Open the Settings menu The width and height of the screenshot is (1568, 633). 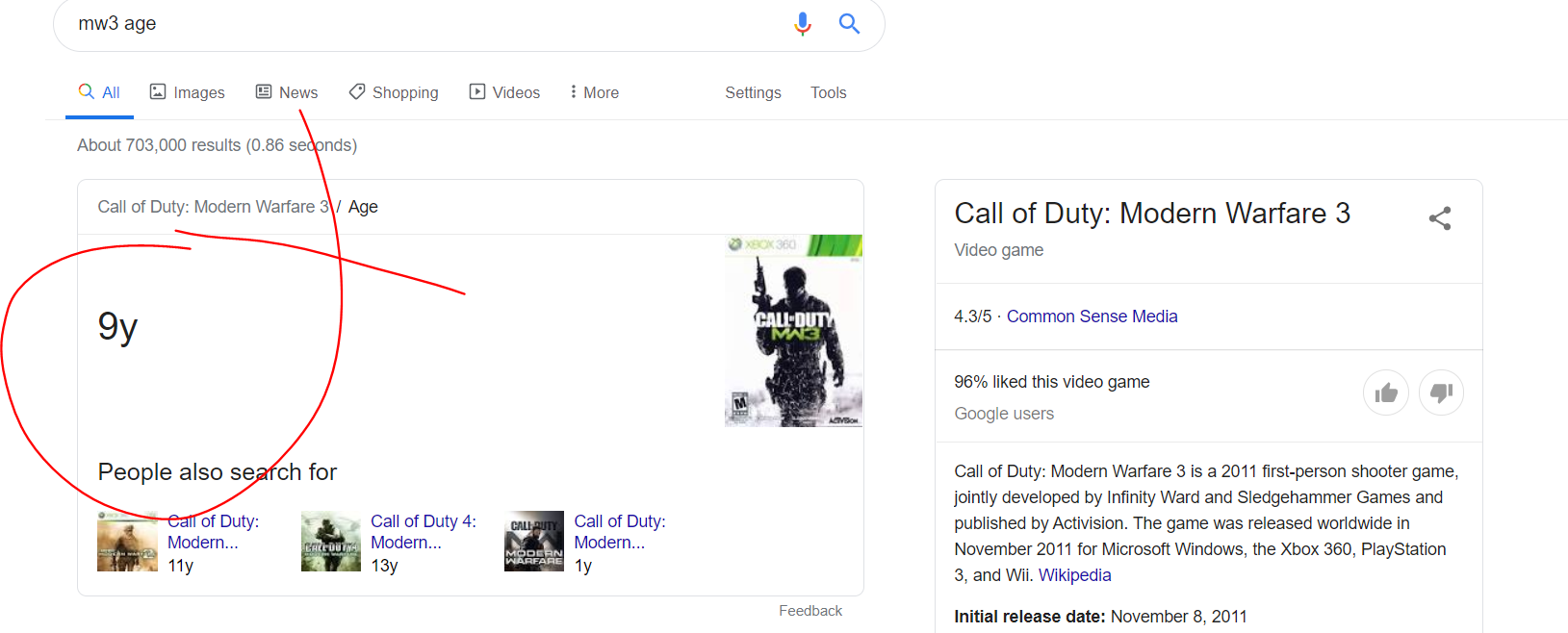753,92
